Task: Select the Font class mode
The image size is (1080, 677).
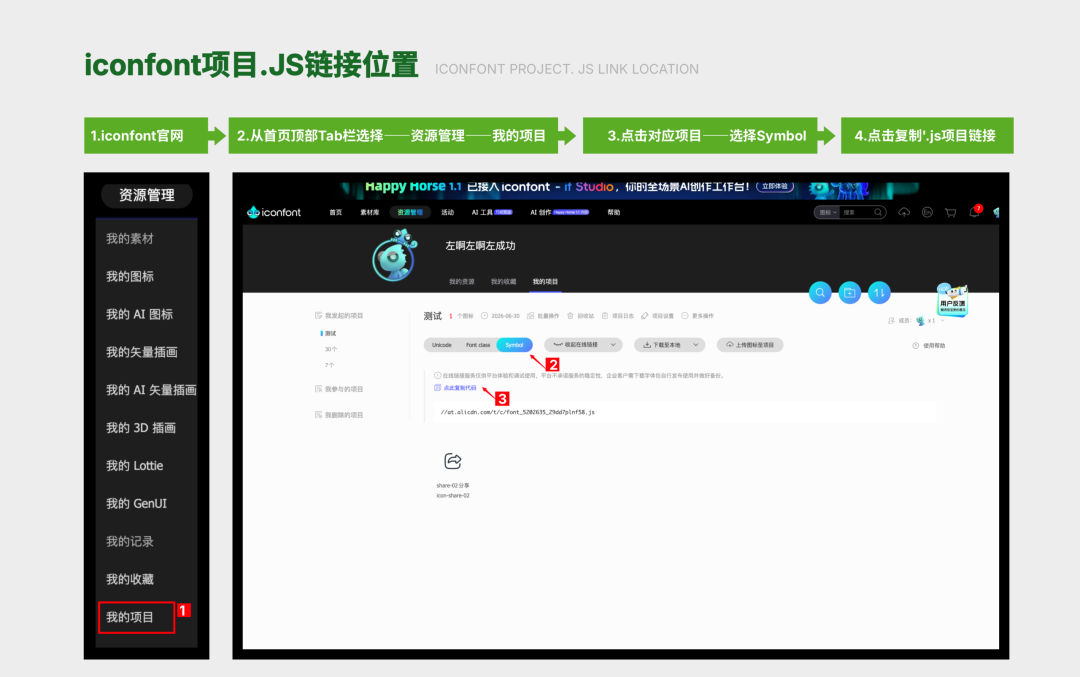Action: click(477, 345)
